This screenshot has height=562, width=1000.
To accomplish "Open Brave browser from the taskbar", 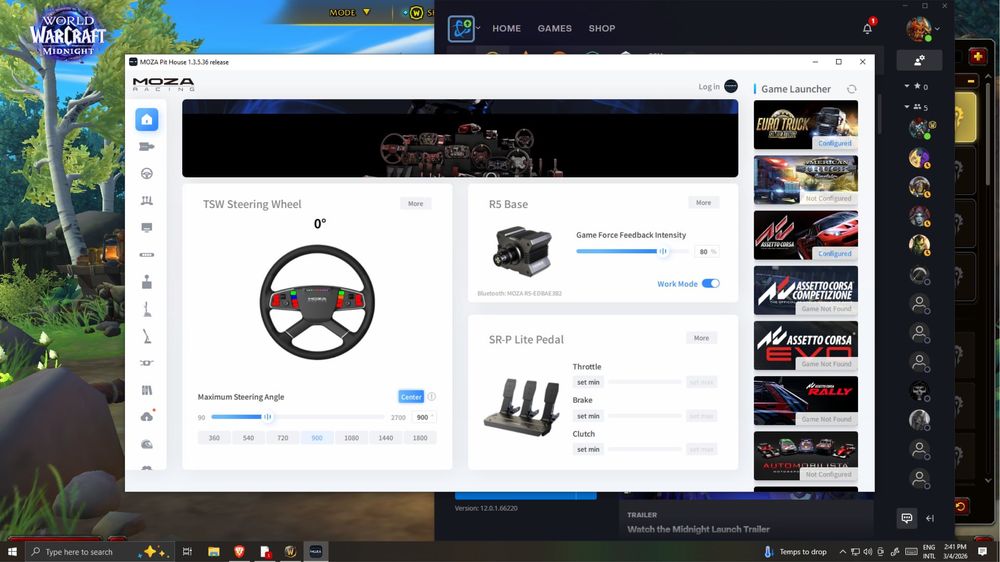I will [x=239, y=552].
